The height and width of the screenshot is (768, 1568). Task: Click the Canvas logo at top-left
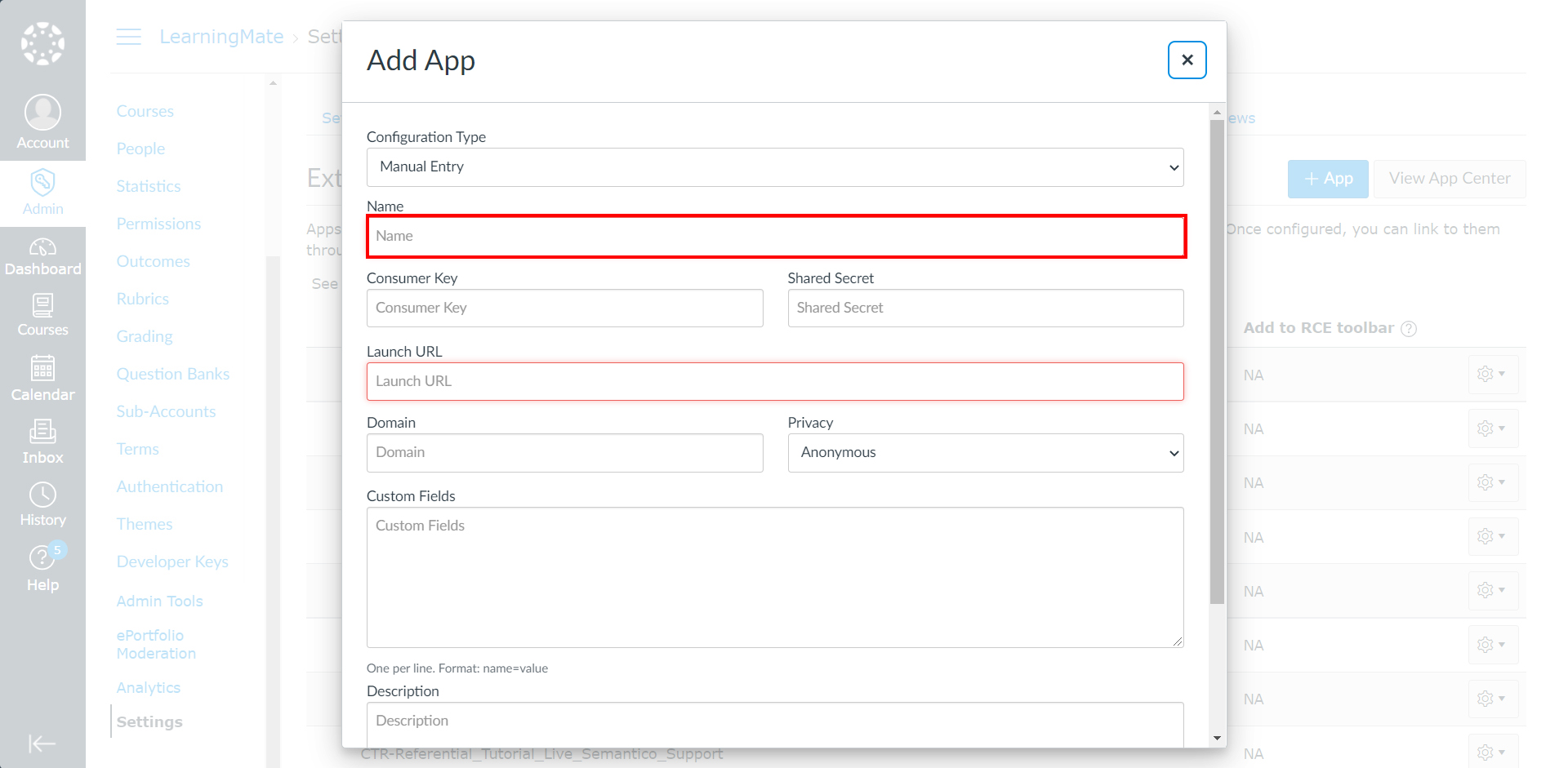click(x=42, y=43)
